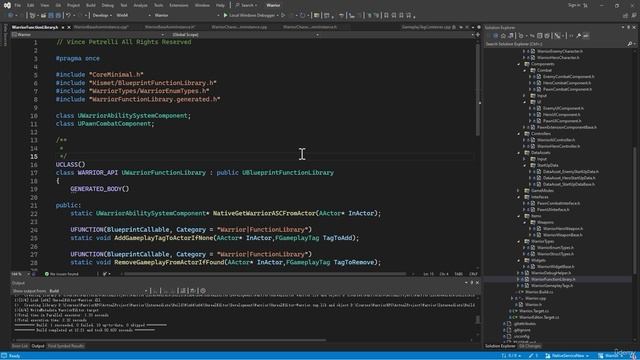The height and width of the screenshot is (360, 640).
Task: Open the Debug menu
Action: [x=108, y=5]
